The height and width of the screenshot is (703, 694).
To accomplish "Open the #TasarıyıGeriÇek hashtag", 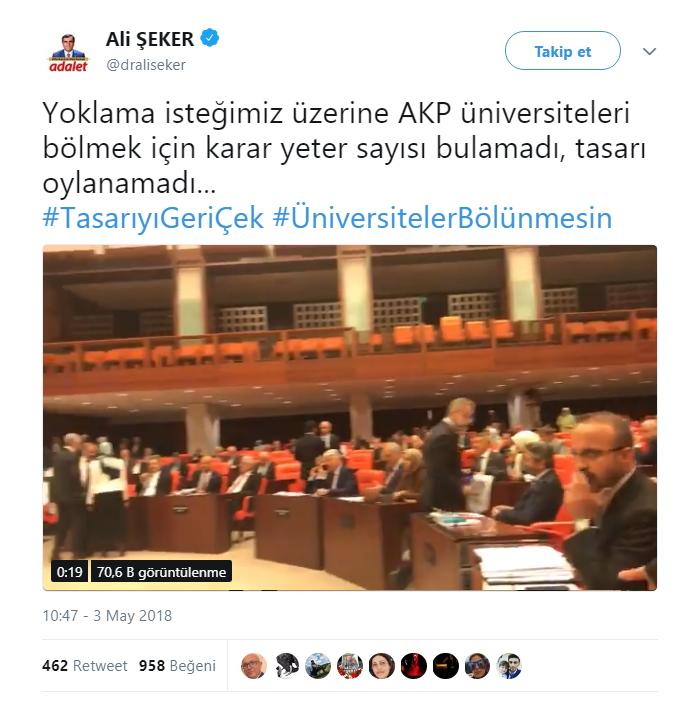I will click(x=152, y=218).
